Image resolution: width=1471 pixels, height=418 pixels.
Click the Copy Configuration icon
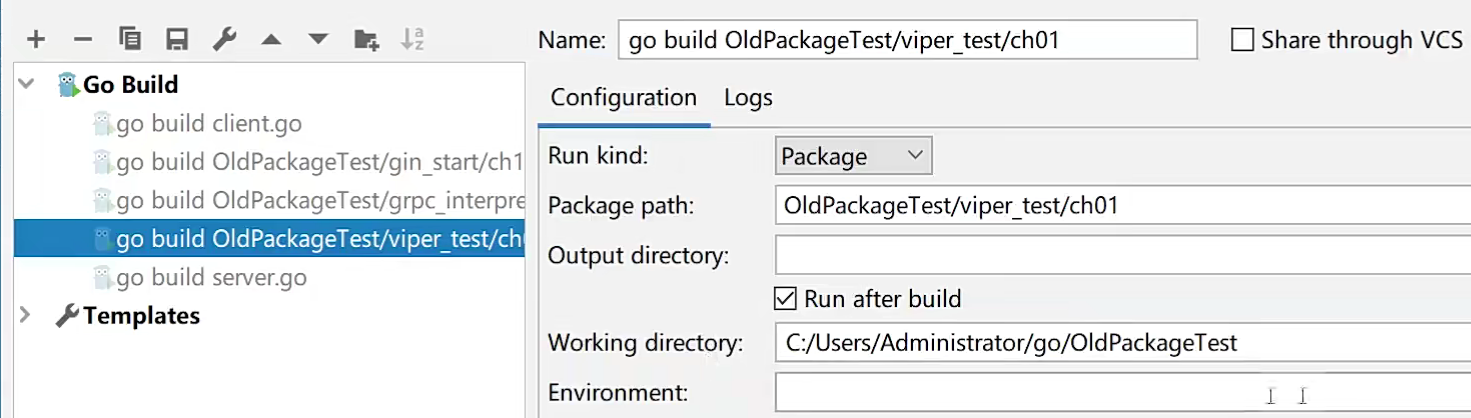130,40
